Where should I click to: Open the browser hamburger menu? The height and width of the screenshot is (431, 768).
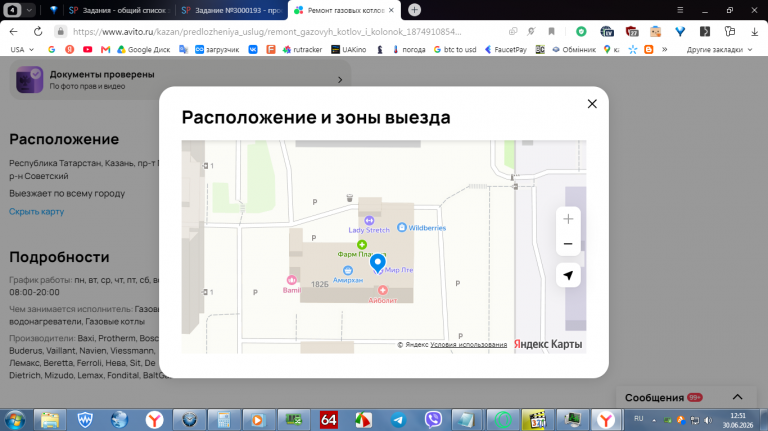(x=680, y=10)
